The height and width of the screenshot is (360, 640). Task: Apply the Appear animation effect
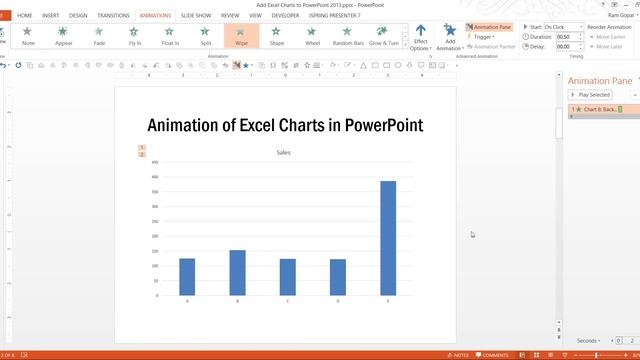click(x=63, y=36)
